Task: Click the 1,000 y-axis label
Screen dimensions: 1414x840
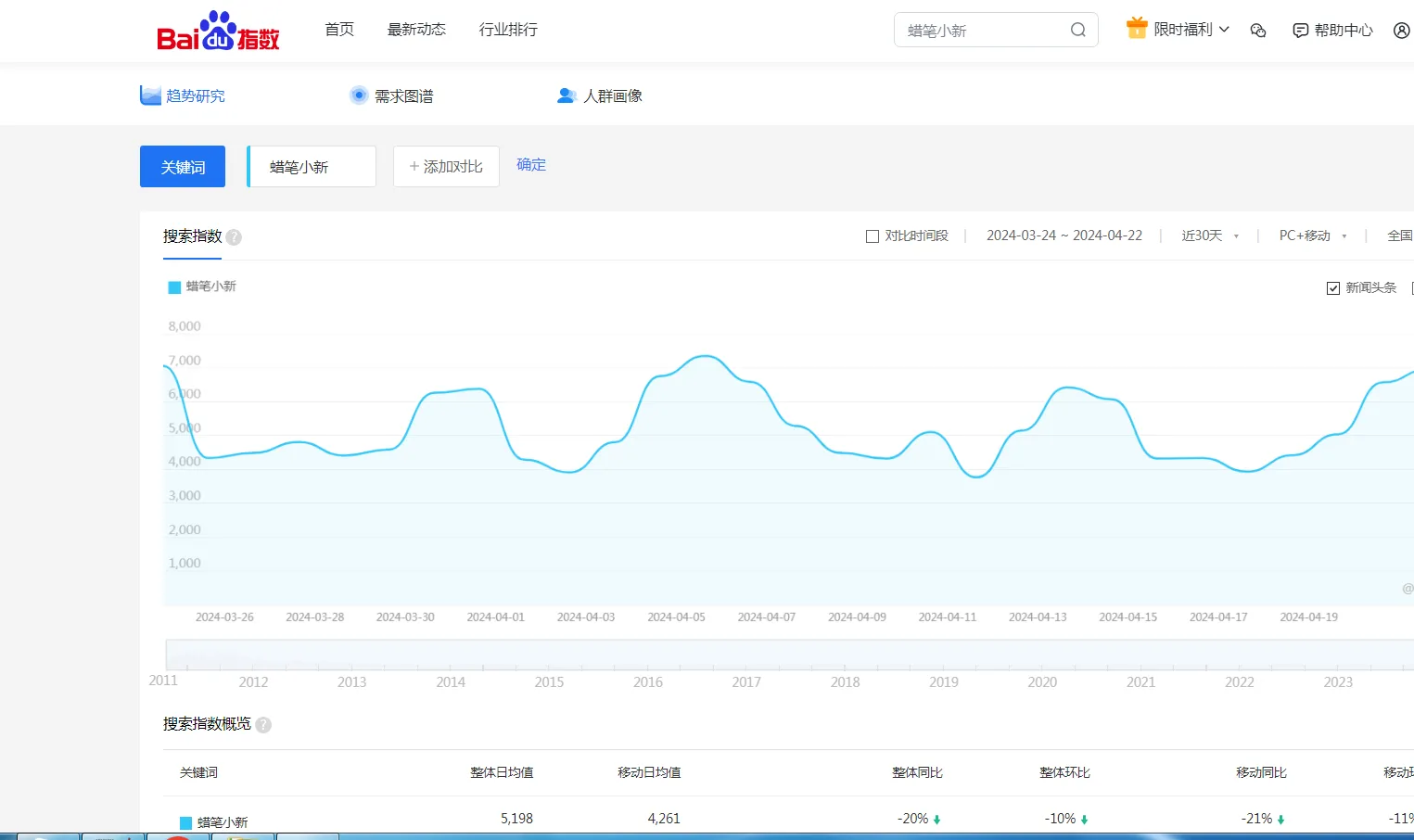Action: click(185, 564)
